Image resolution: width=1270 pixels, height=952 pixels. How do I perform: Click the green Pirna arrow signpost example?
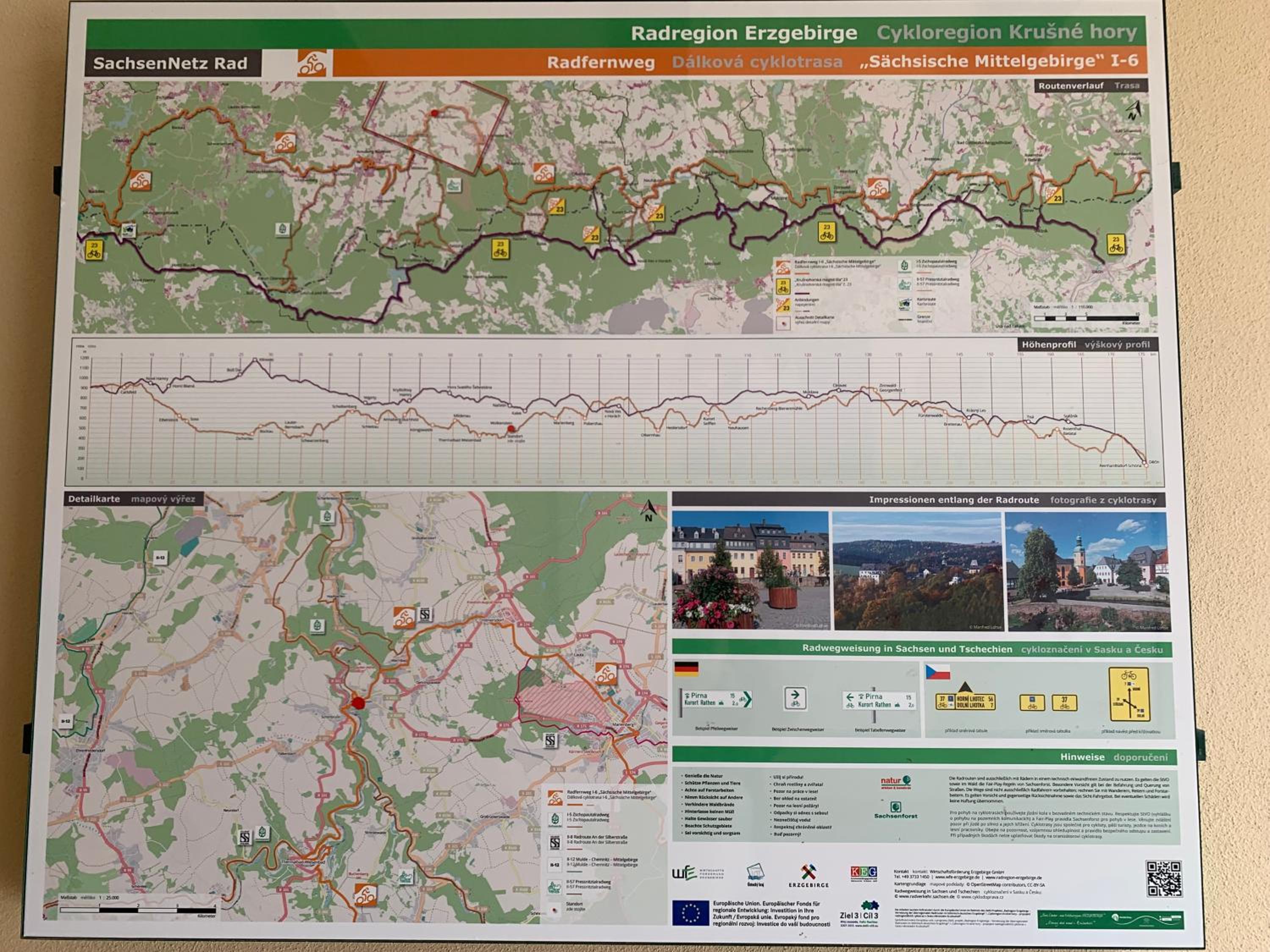coord(716,699)
